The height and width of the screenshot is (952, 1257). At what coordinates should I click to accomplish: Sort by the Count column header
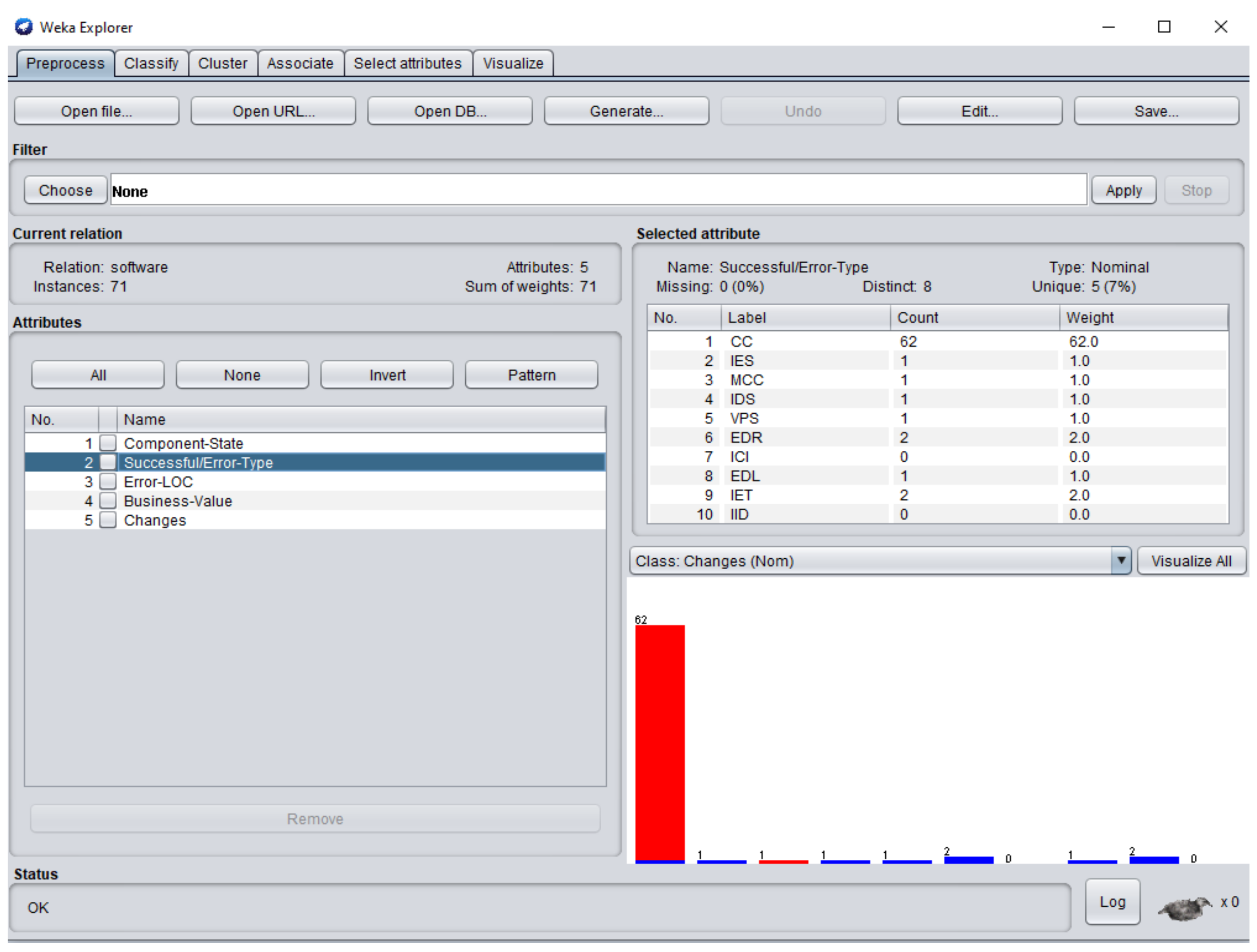(973, 318)
